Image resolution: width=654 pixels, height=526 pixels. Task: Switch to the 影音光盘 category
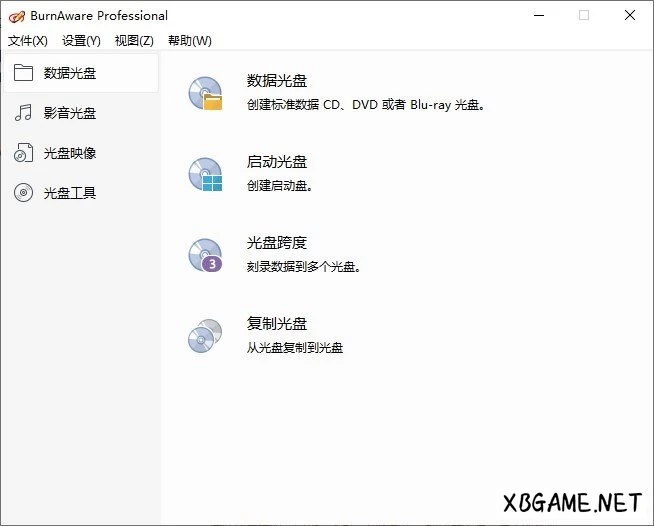coord(70,113)
